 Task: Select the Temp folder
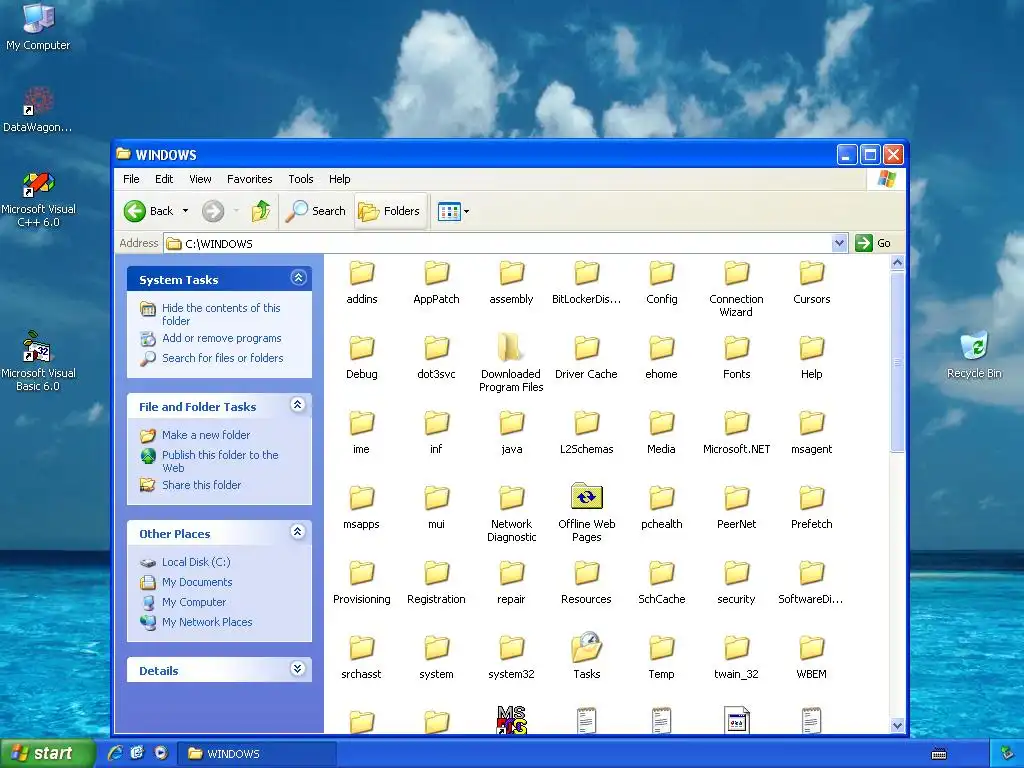(x=661, y=658)
